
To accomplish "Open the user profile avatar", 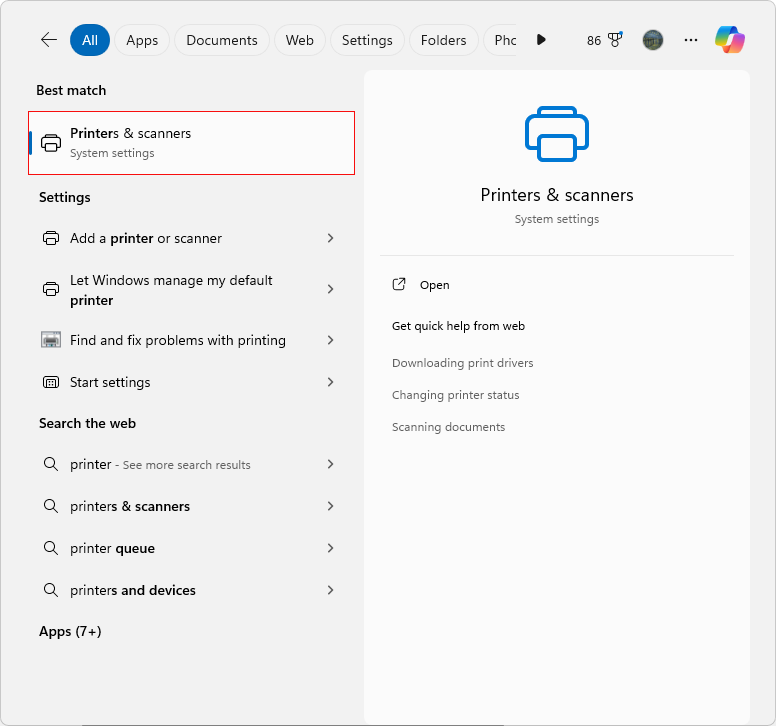I will [x=652, y=40].
